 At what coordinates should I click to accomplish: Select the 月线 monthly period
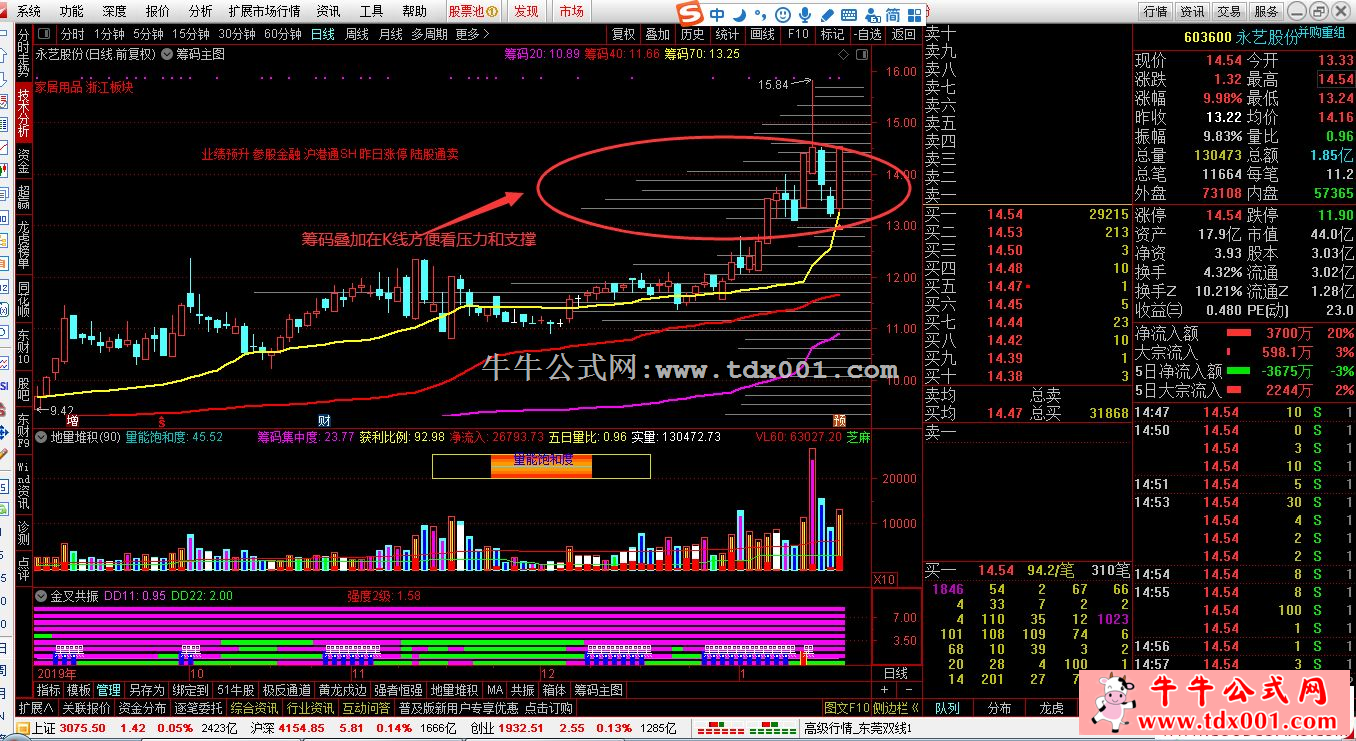390,33
